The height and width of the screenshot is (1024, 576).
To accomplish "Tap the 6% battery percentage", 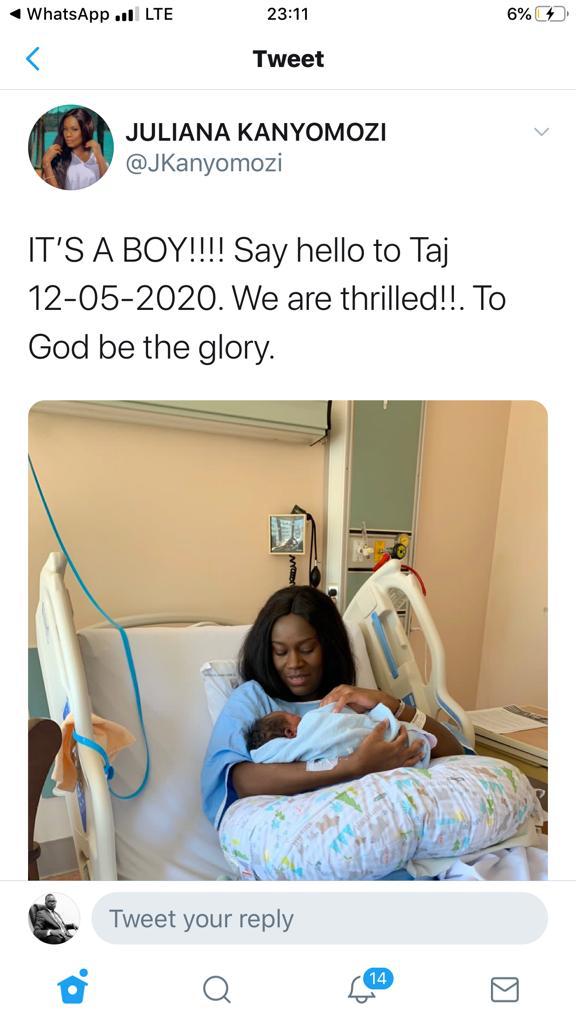I will point(519,14).
